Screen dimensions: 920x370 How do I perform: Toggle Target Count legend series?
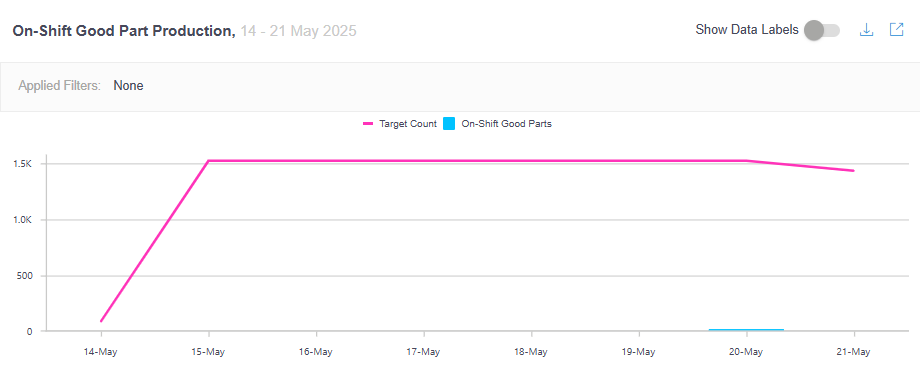pyautogui.click(x=400, y=124)
